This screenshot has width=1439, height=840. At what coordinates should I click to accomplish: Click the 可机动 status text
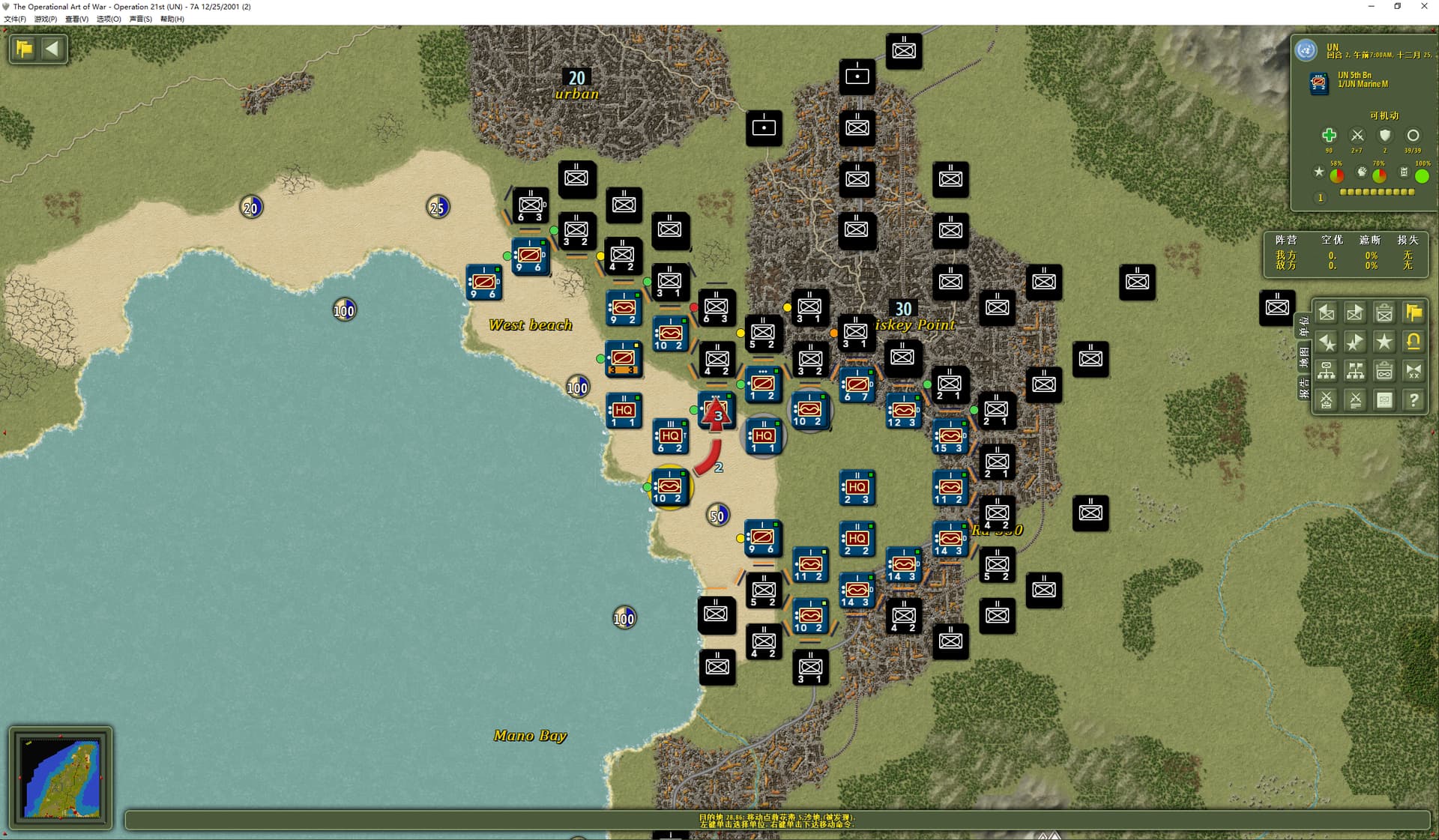(x=1384, y=116)
